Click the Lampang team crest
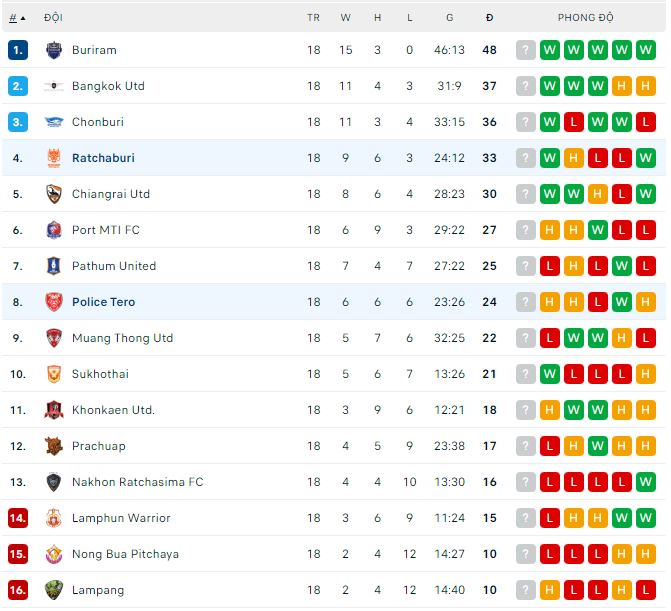This screenshot has height=611, width=671. coord(54,590)
